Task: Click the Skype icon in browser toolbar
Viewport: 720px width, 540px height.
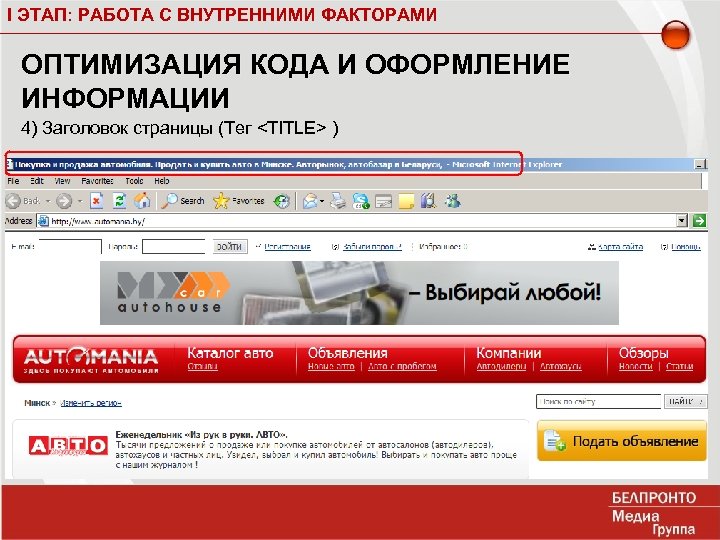Action: coord(361,201)
